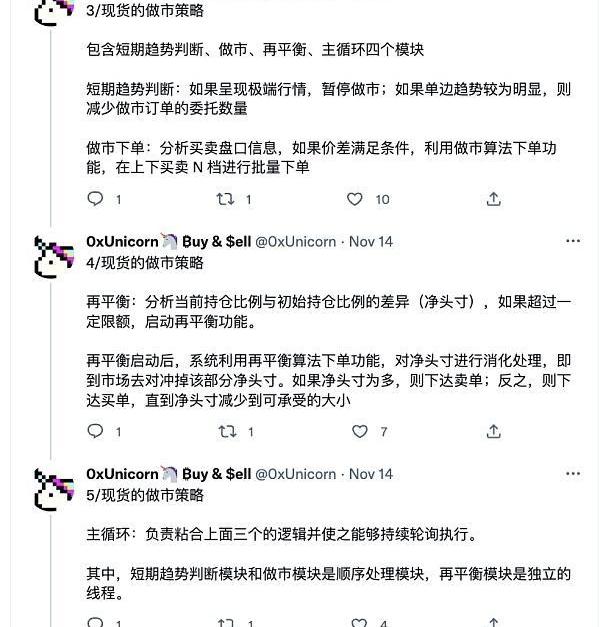
Task: Open @0xUnicorn handle on tweet 5
Action: (295, 474)
